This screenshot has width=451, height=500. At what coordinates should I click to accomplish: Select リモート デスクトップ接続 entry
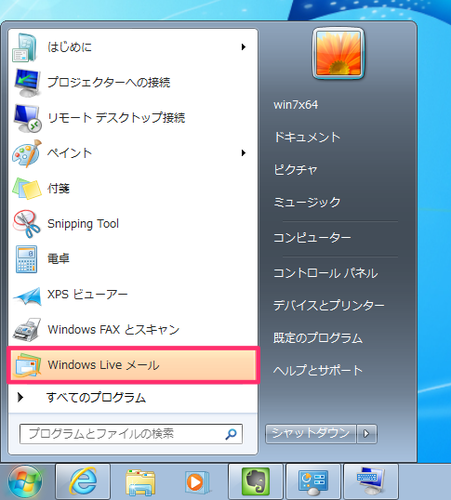[133, 118]
